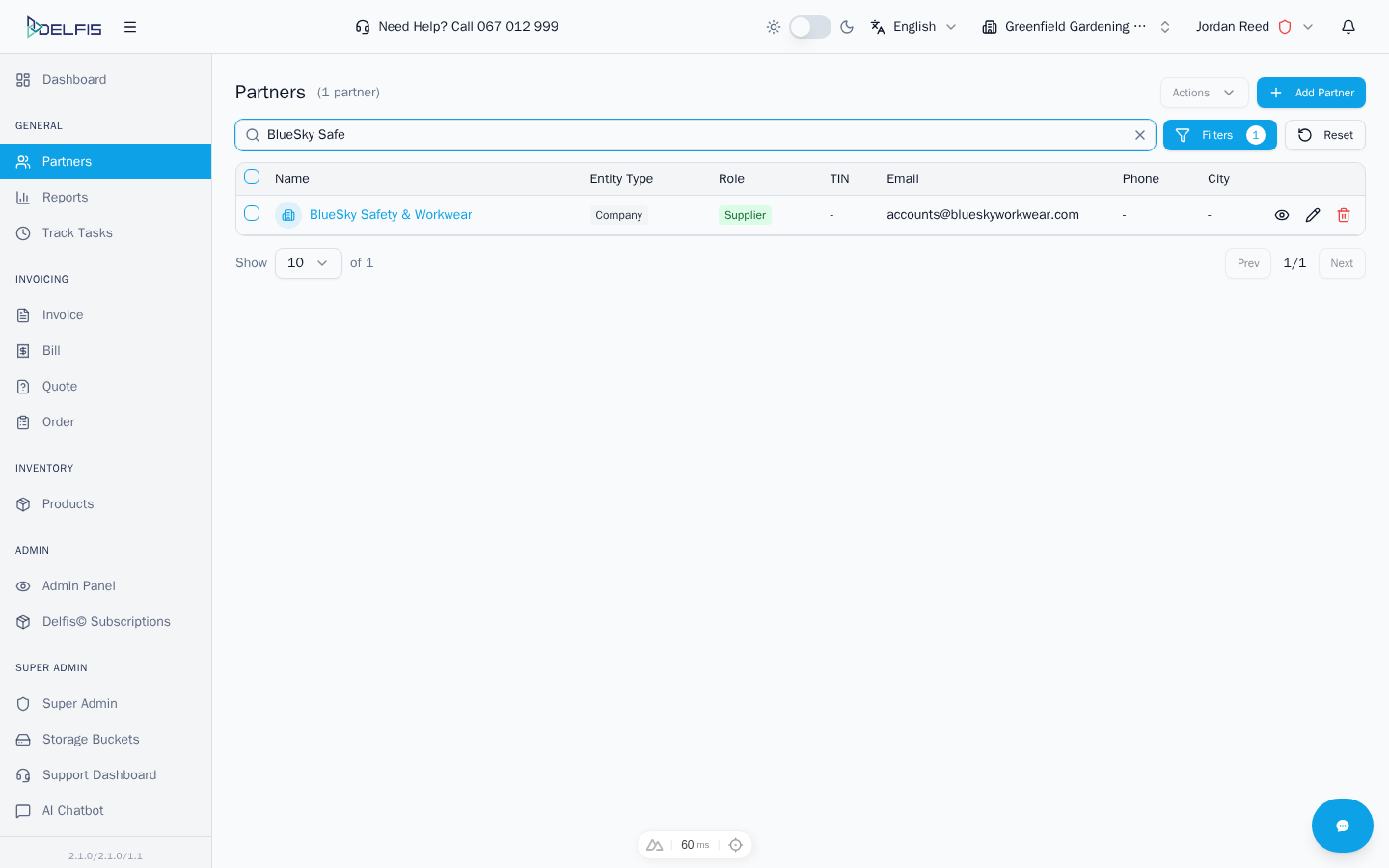Open the notifications bell
Image resolution: width=1389 pixels, height=868 pixels.
[x=1348, y=27]
